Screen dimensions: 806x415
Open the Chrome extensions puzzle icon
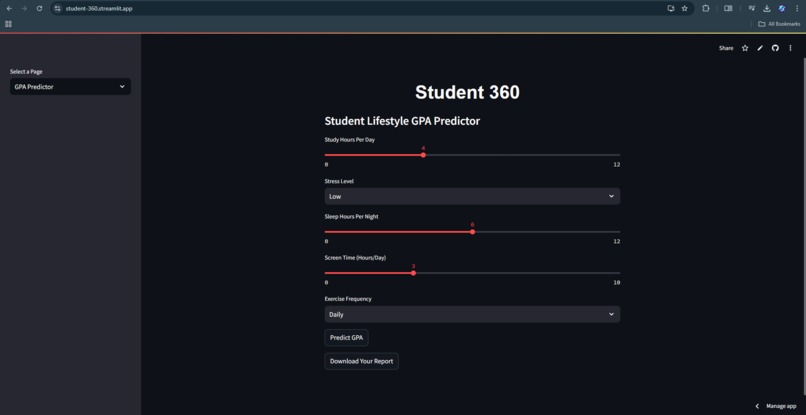(x=706, y=8)
